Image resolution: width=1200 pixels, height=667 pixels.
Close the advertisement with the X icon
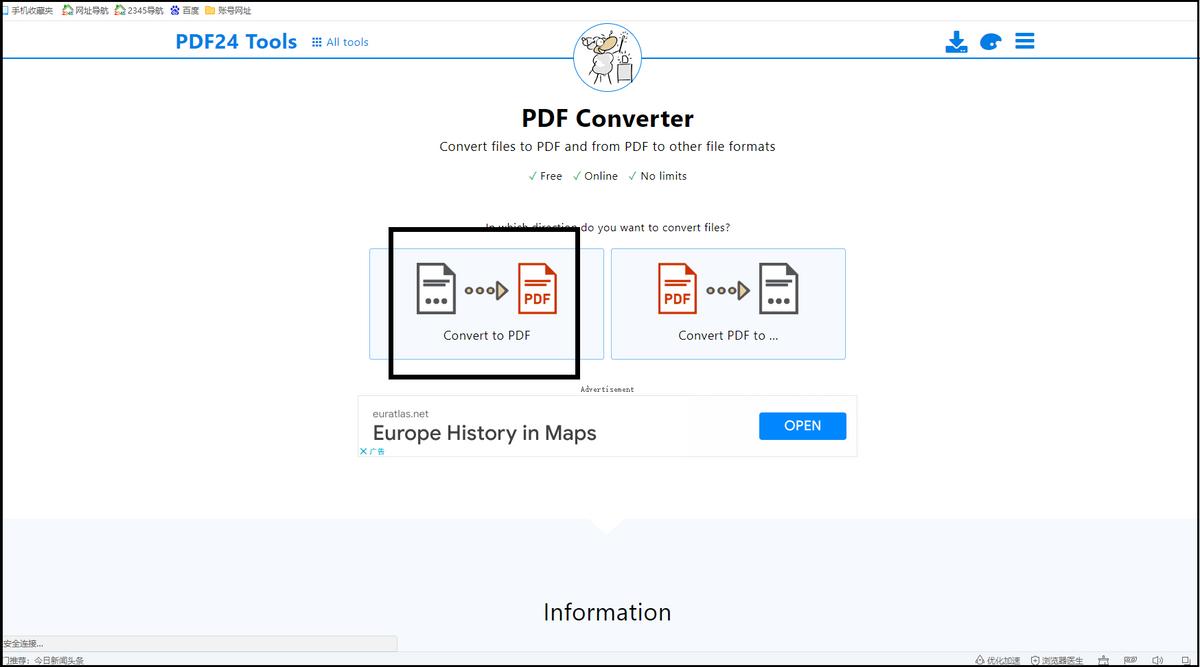click(x=363, y=451)
